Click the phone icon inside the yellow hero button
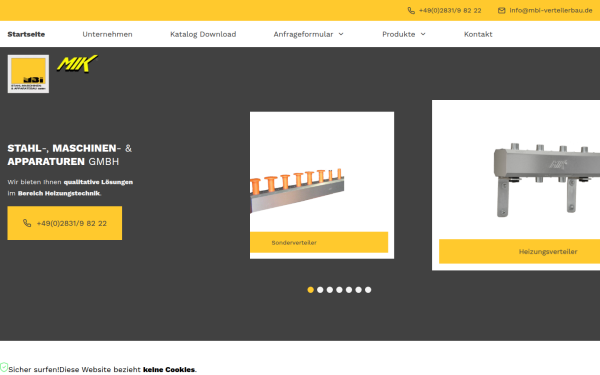The height and width of the screenshot is (375, 600). 27,223
